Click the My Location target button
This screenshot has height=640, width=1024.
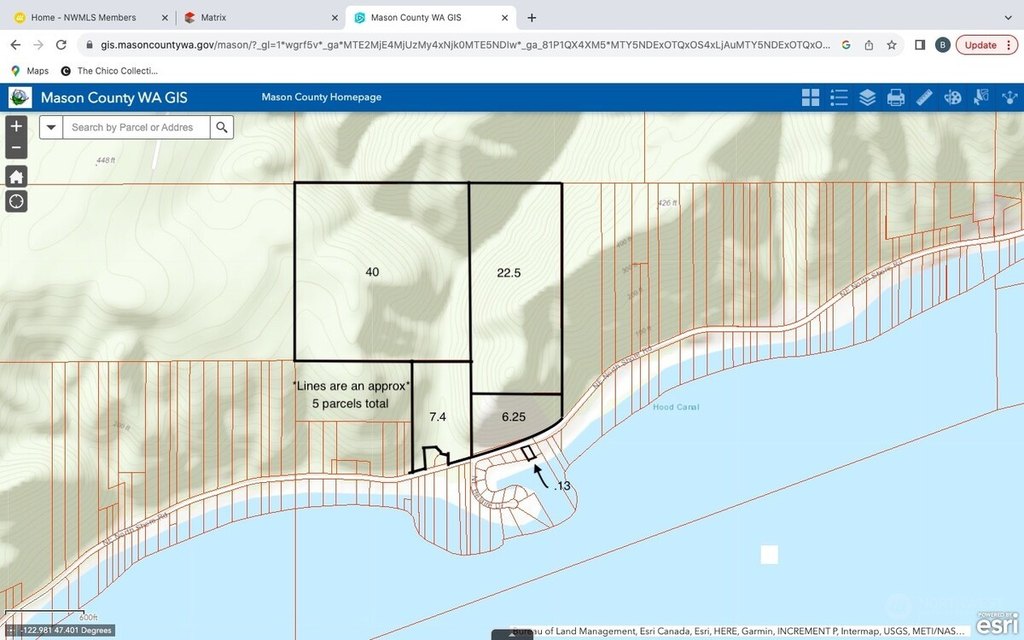coord(16,201)
